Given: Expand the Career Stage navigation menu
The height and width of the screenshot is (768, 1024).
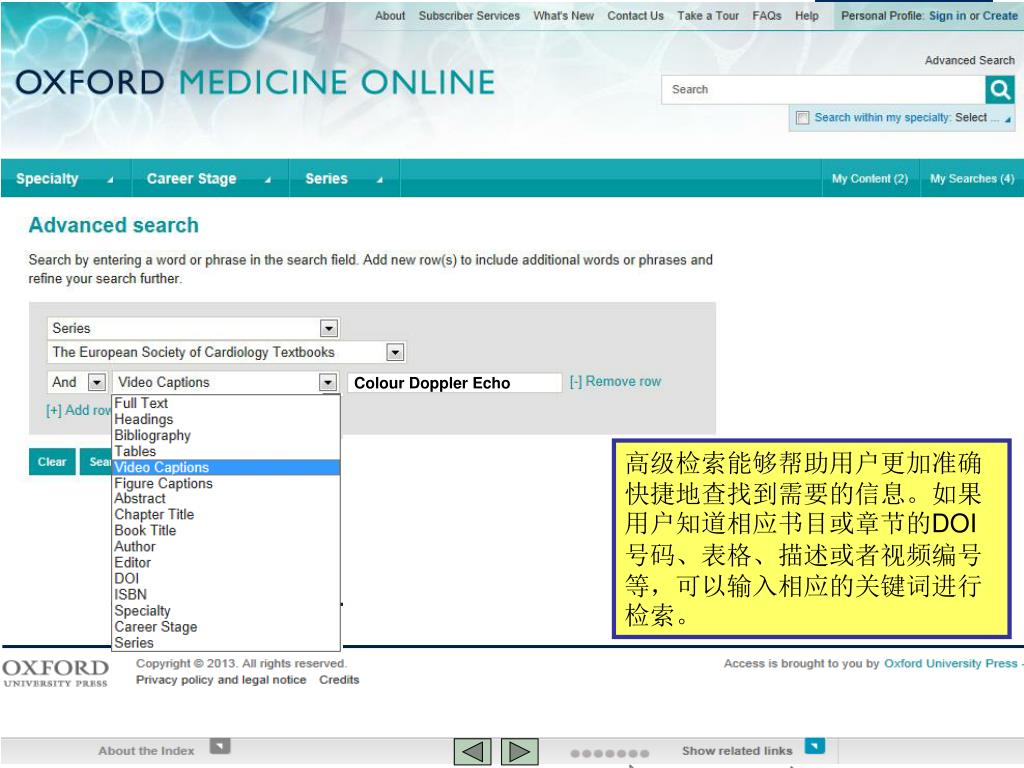Looking at the screenshot, I should [x=210, y=178].
